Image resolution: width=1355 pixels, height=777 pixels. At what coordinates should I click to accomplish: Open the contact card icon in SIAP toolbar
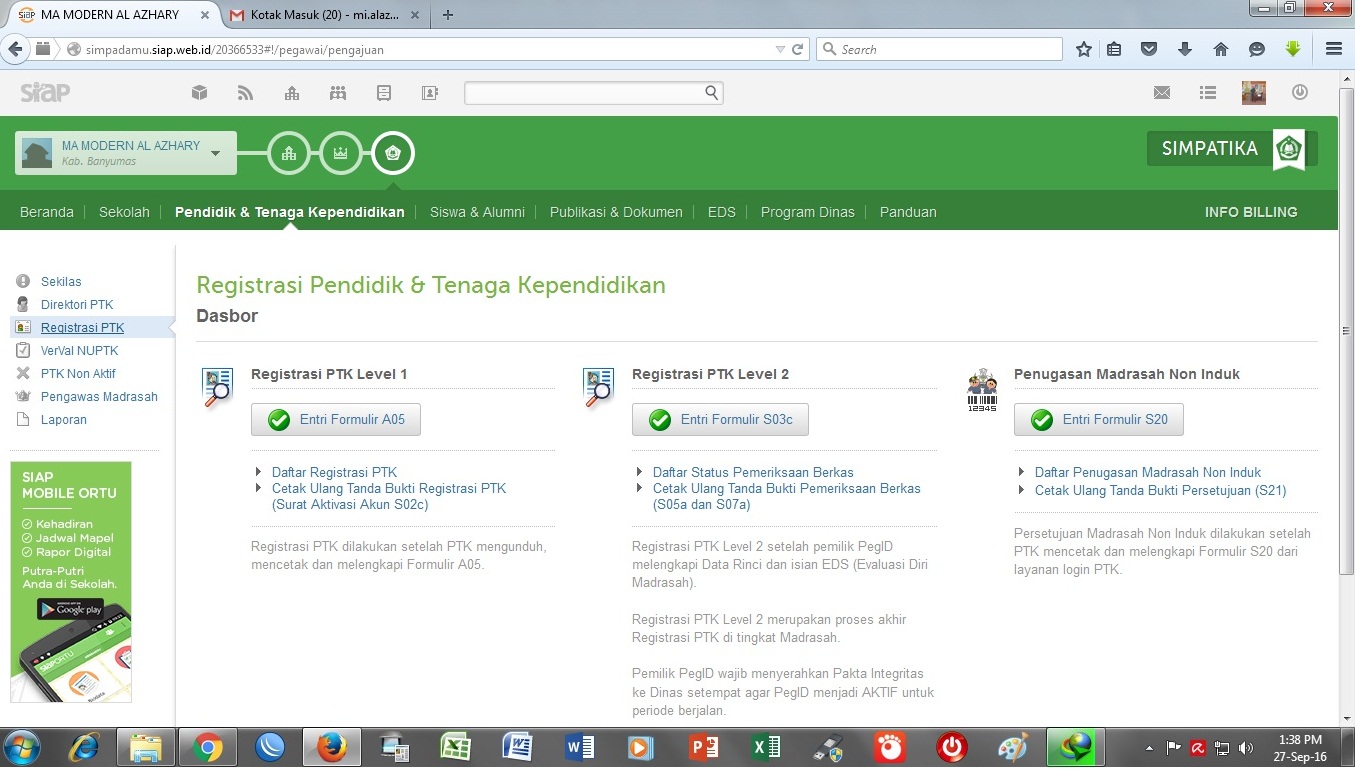point(429,92)
